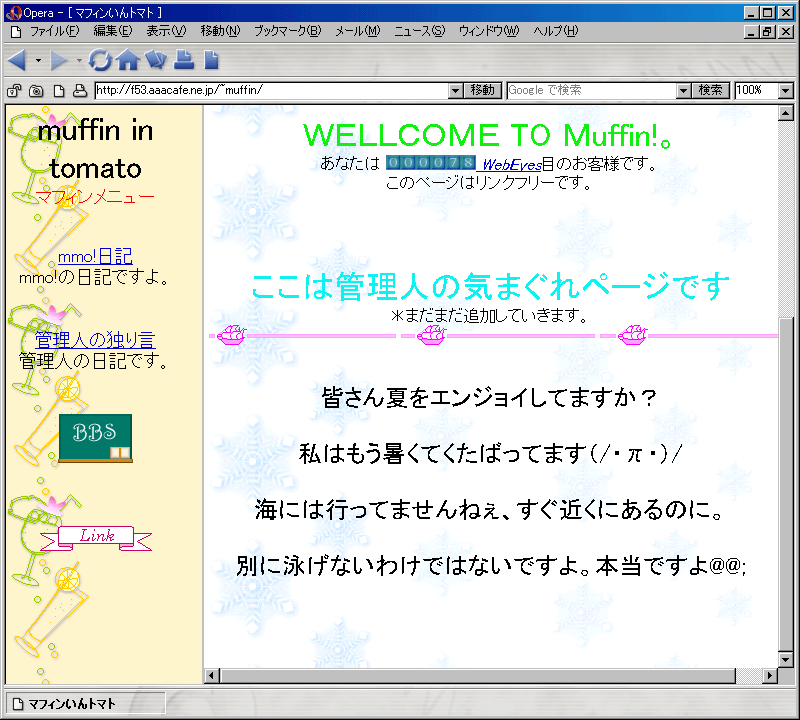The image size is (800, 720).
Task: Click the Forward navigation arrow
Action: coord(59,60)
